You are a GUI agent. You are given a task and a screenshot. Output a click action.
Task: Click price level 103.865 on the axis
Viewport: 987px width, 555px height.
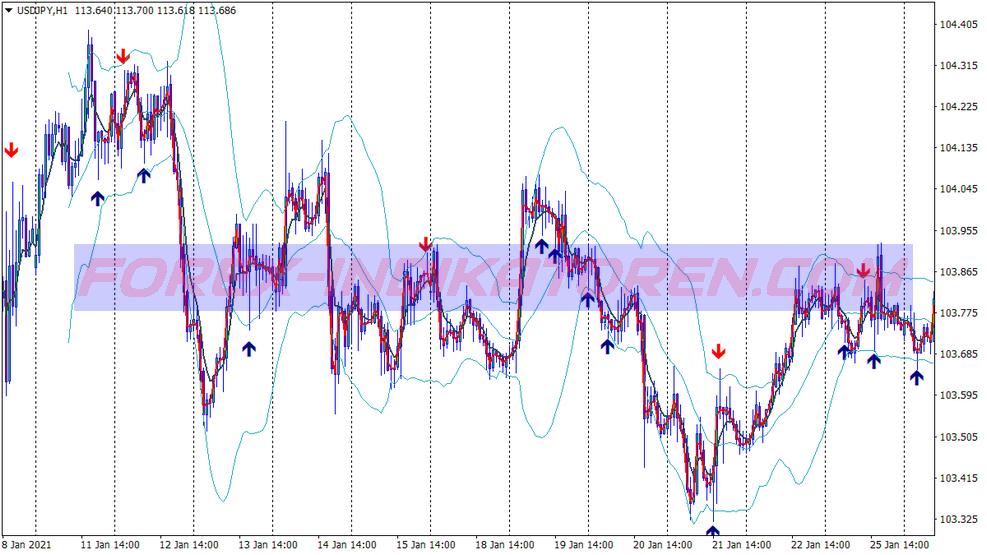tap(959, 272)
